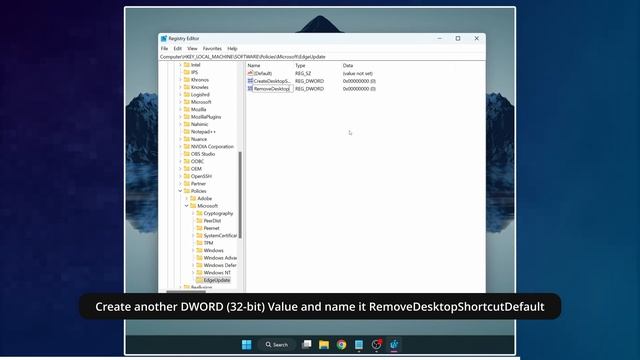Click the MozillaPlugins folder icon
This screenshot has height=360, width=640.
click(x=187, y=117)
